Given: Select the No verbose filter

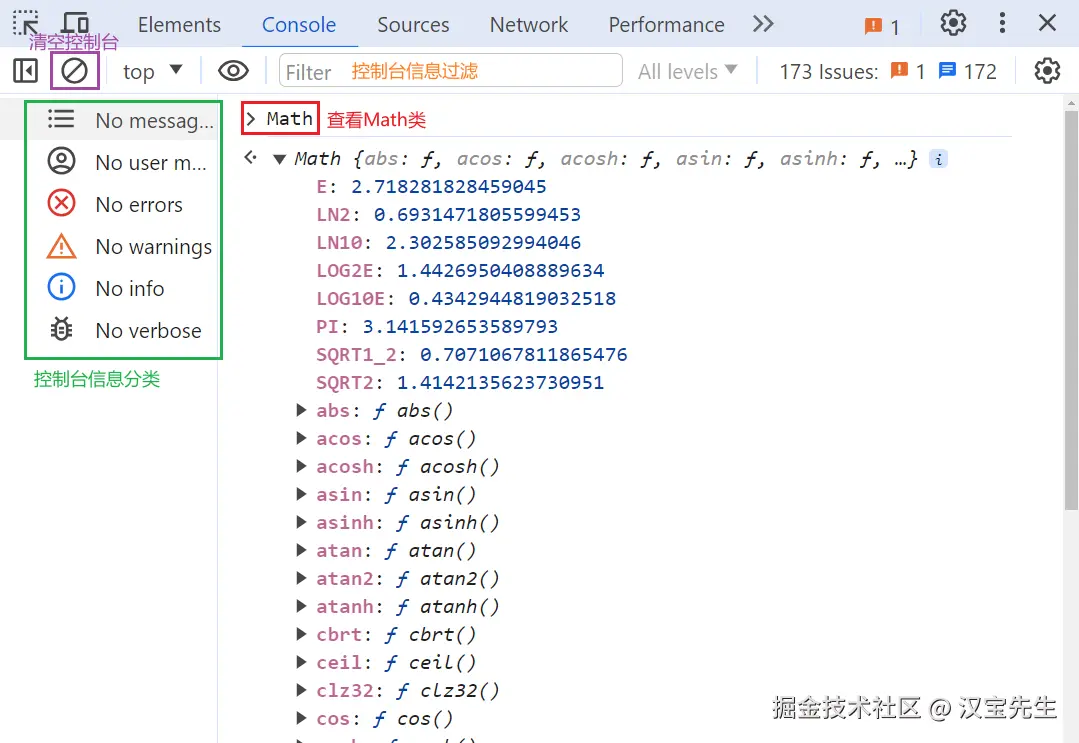Looking at the screenshot, I should pos(124,330).
